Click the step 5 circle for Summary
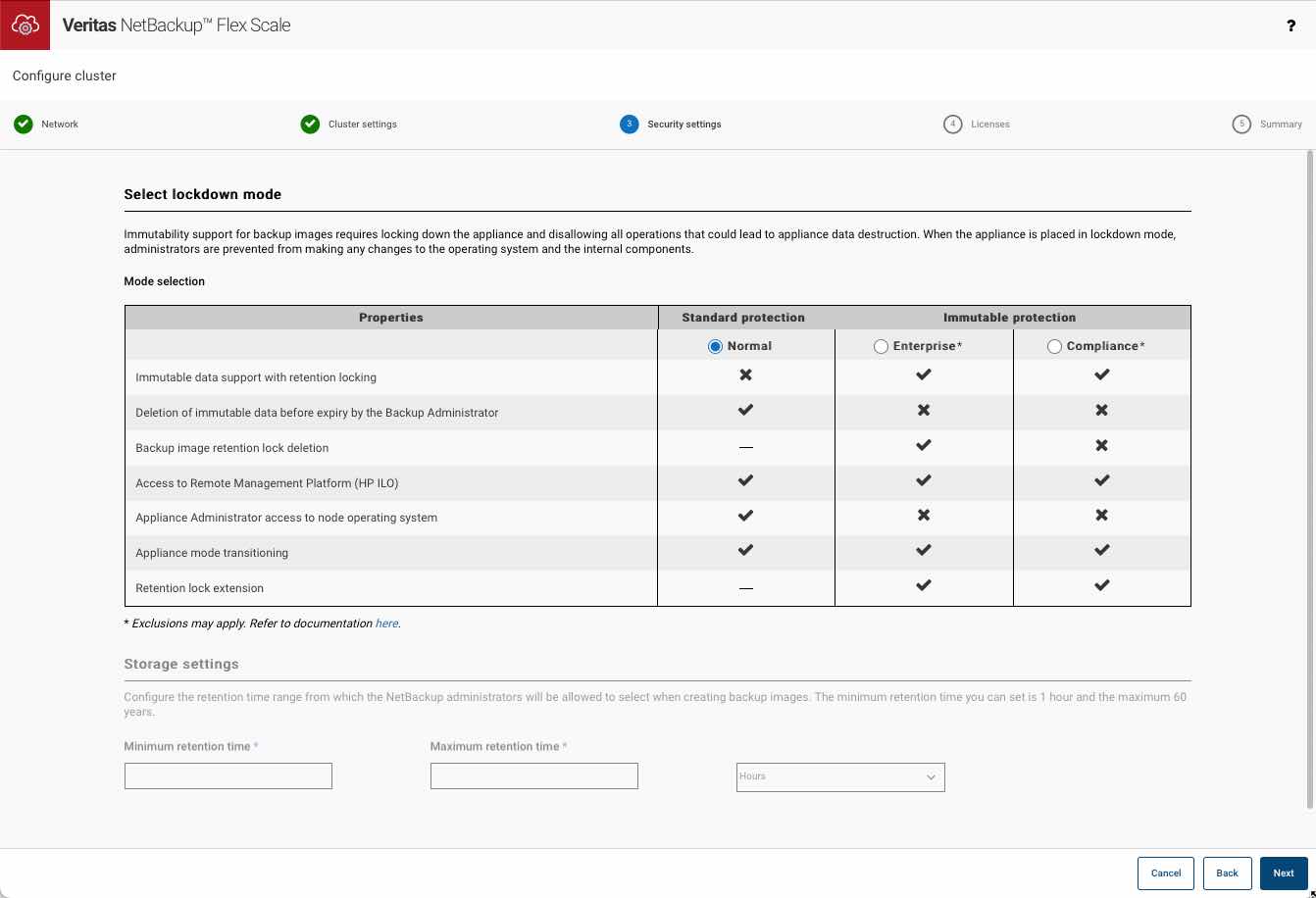1316x898 pixels. [1241, 125]
